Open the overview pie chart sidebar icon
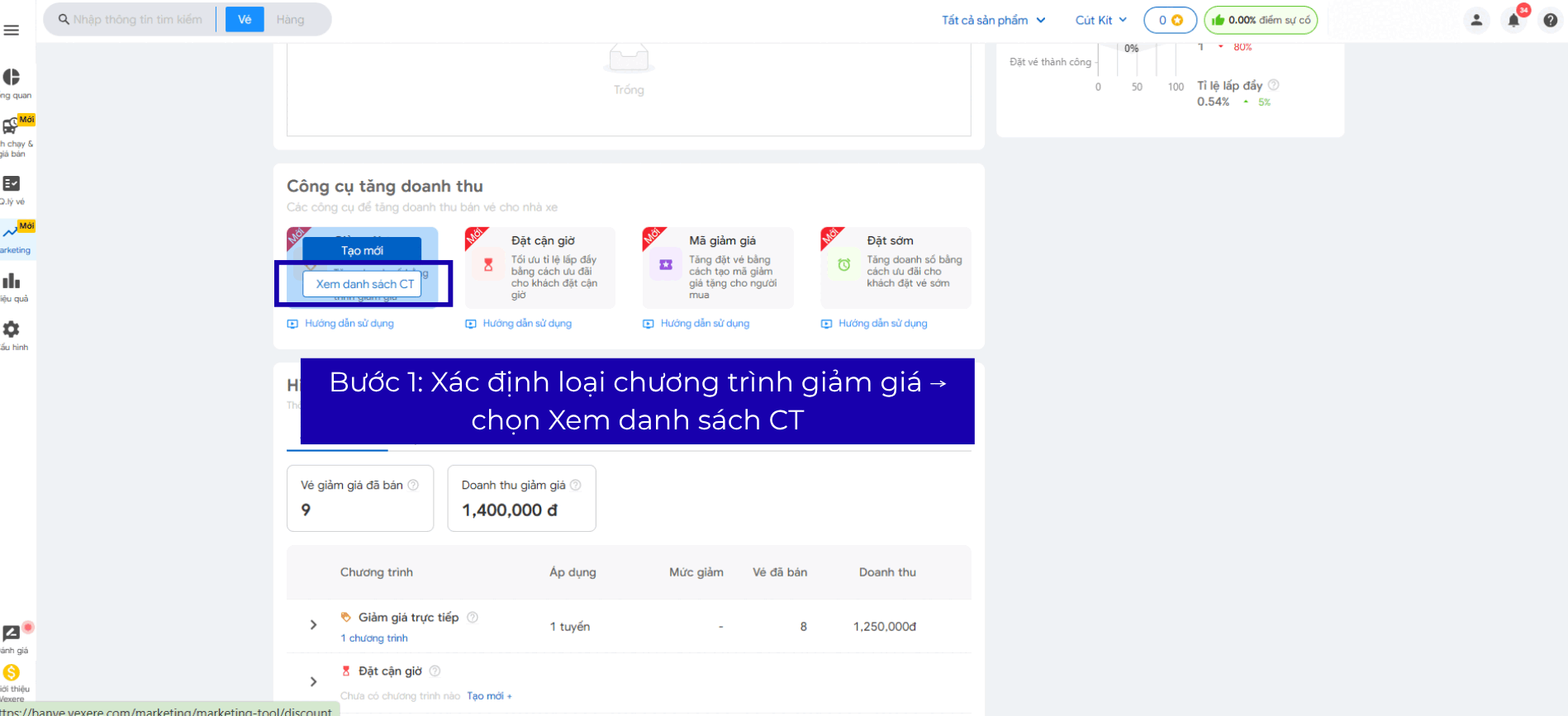Screen dimensions: 1568x716 12,78
